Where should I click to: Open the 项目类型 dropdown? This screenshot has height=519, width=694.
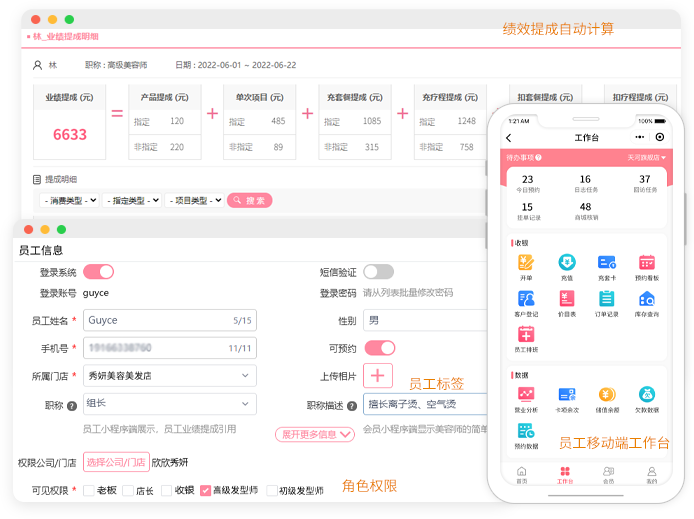(x=194, y=200)
